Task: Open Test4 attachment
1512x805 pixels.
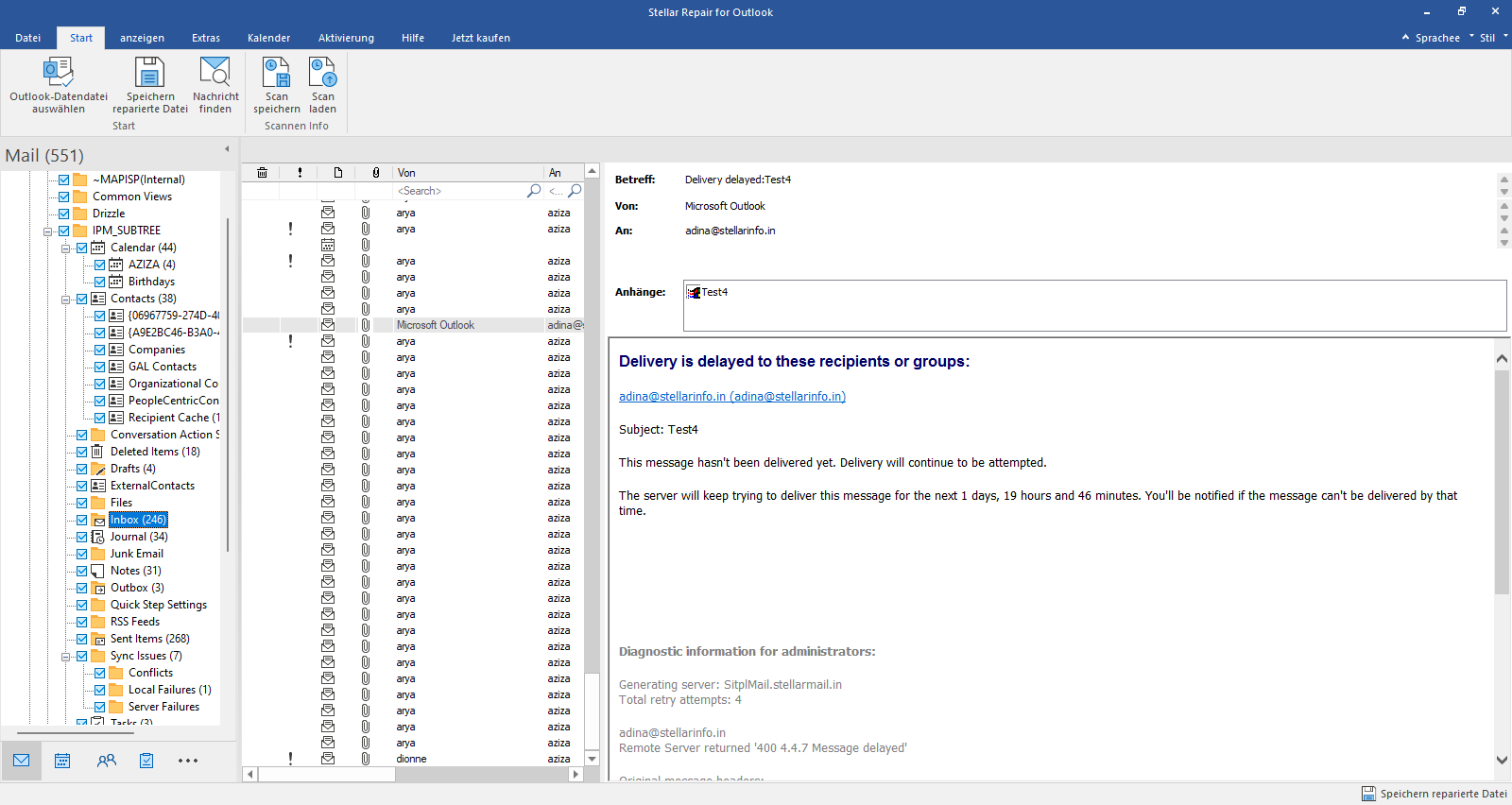Action: click(x=707, y=292)
